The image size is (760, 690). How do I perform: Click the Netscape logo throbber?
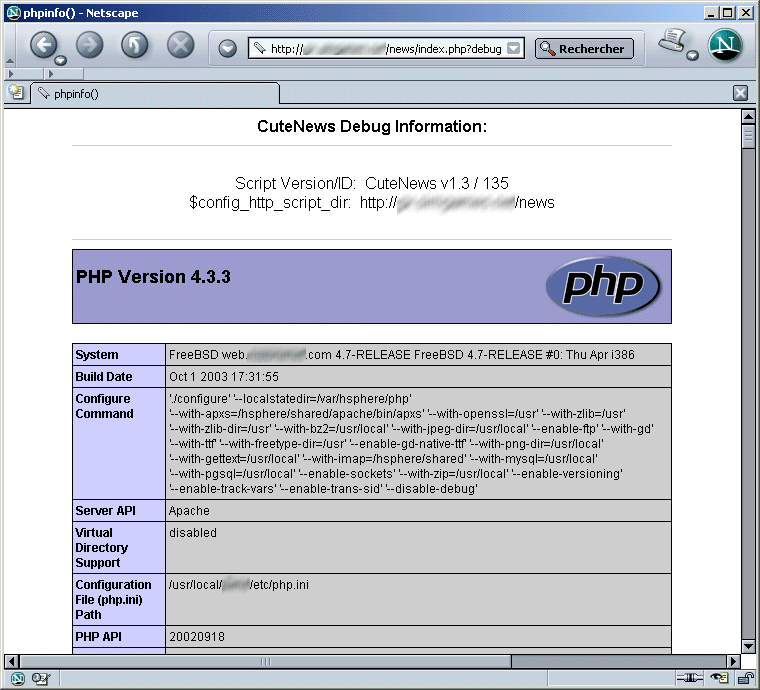click(727, 46)
